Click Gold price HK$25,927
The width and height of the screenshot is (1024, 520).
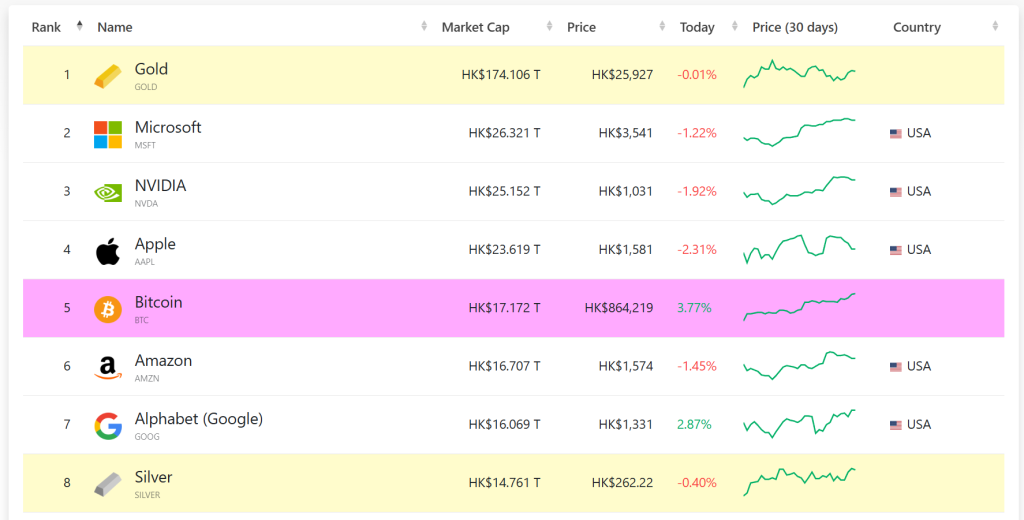coord(622,74)
